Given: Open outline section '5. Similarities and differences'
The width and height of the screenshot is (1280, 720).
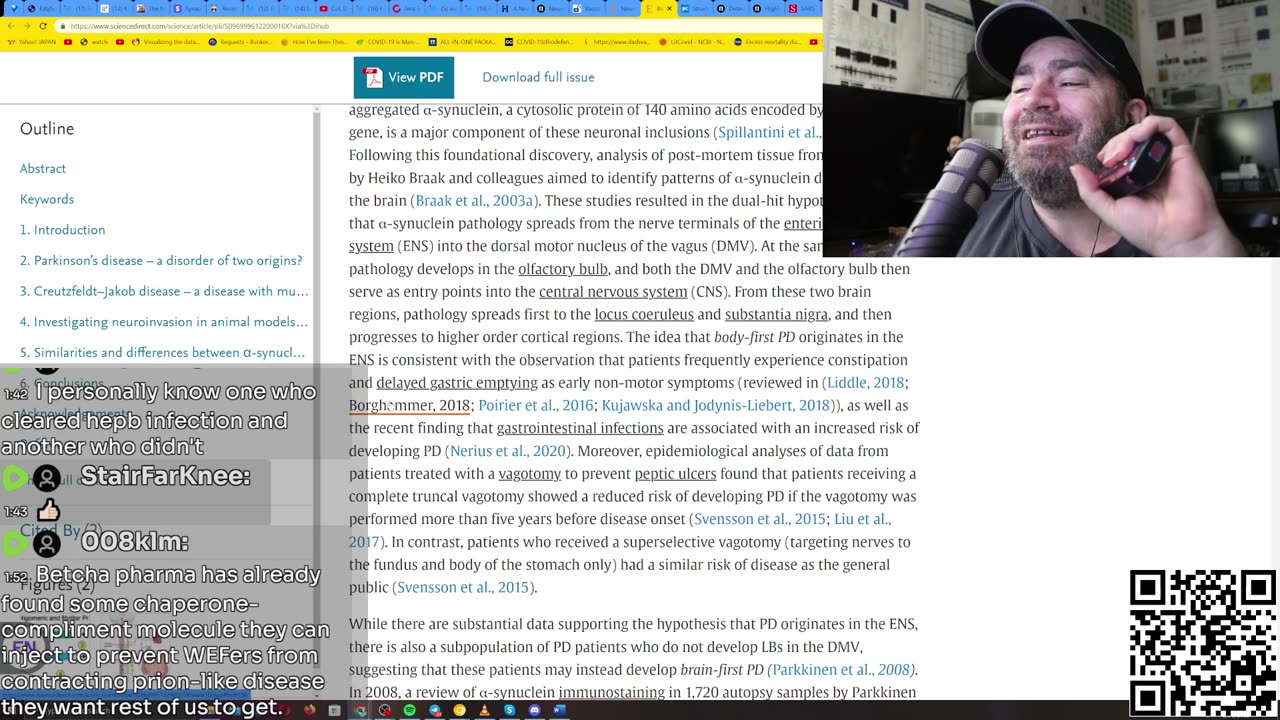Looking at the screenshot, I should pos(163,352).
